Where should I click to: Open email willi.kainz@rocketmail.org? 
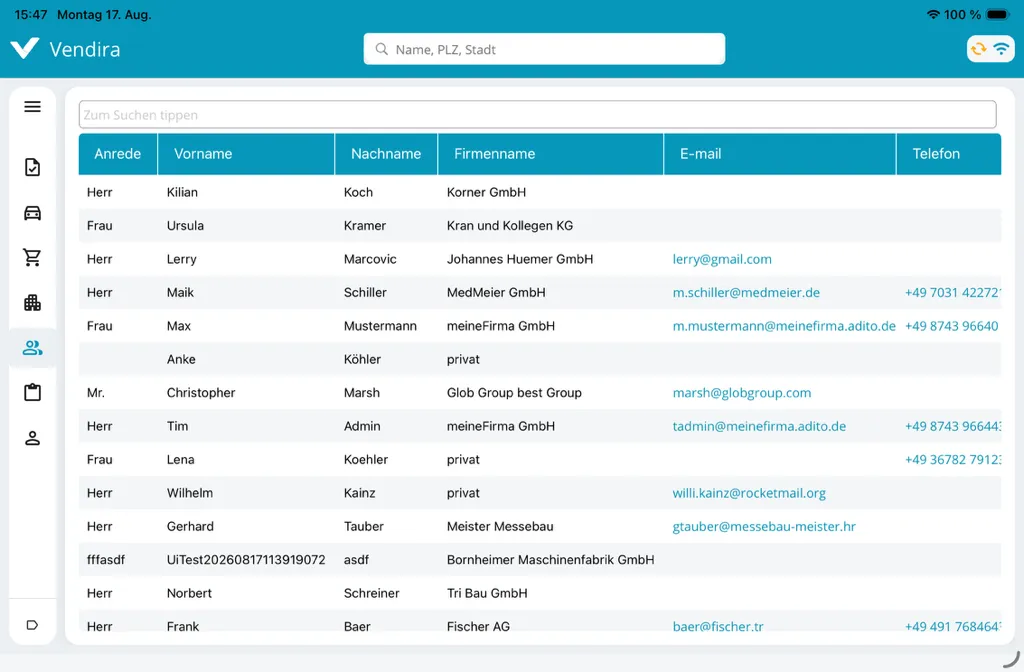(749, 493)
